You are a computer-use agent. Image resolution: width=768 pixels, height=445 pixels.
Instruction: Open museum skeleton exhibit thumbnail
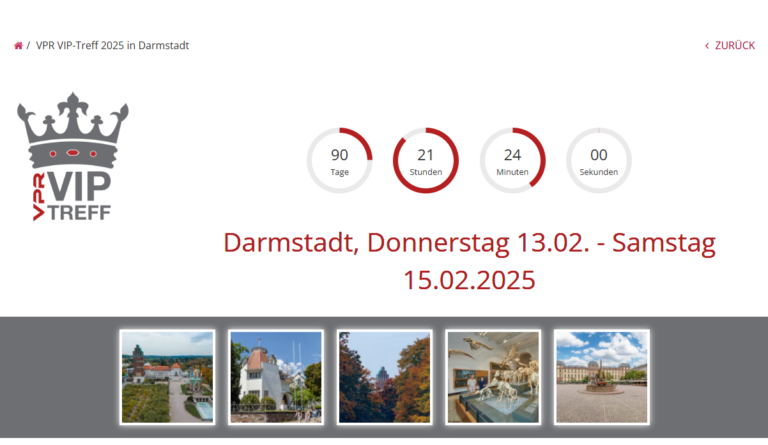(493, 377)
